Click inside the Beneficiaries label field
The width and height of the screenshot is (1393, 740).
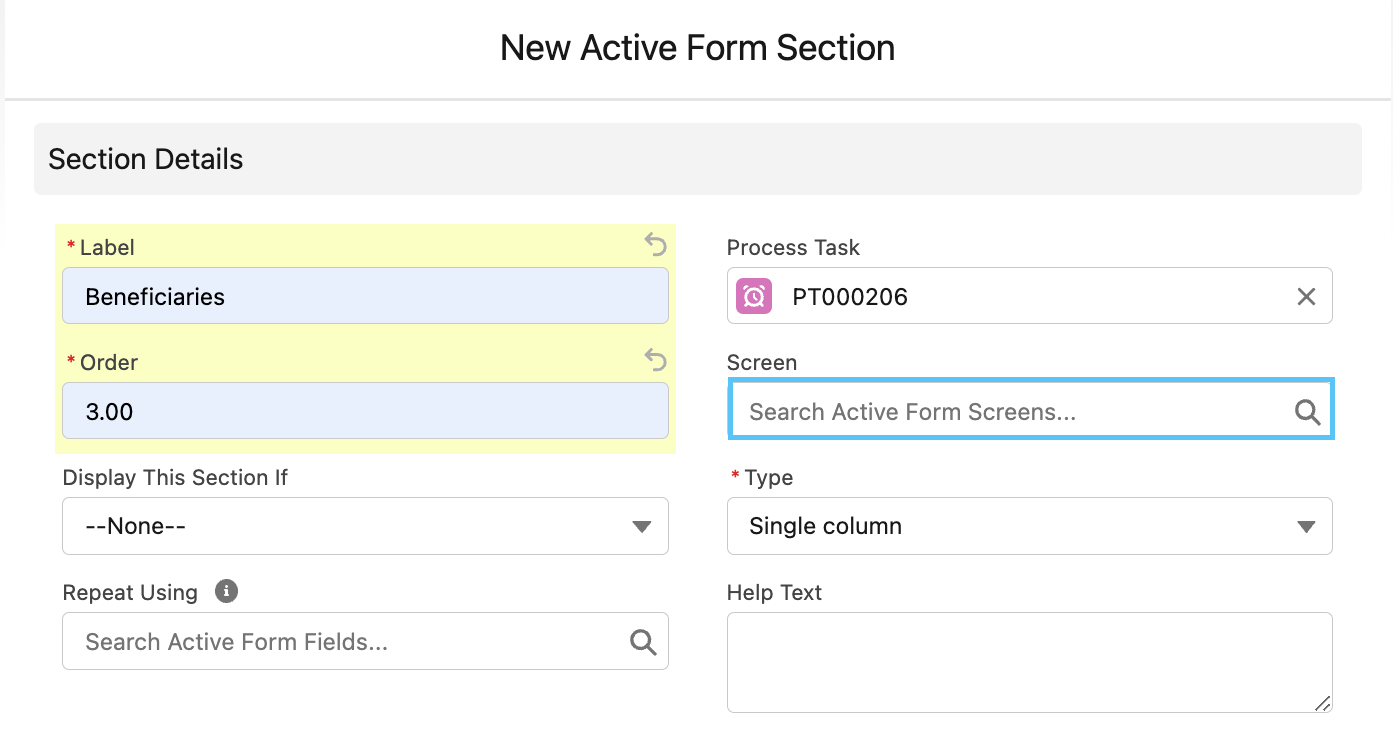click(x=365, y=296)
